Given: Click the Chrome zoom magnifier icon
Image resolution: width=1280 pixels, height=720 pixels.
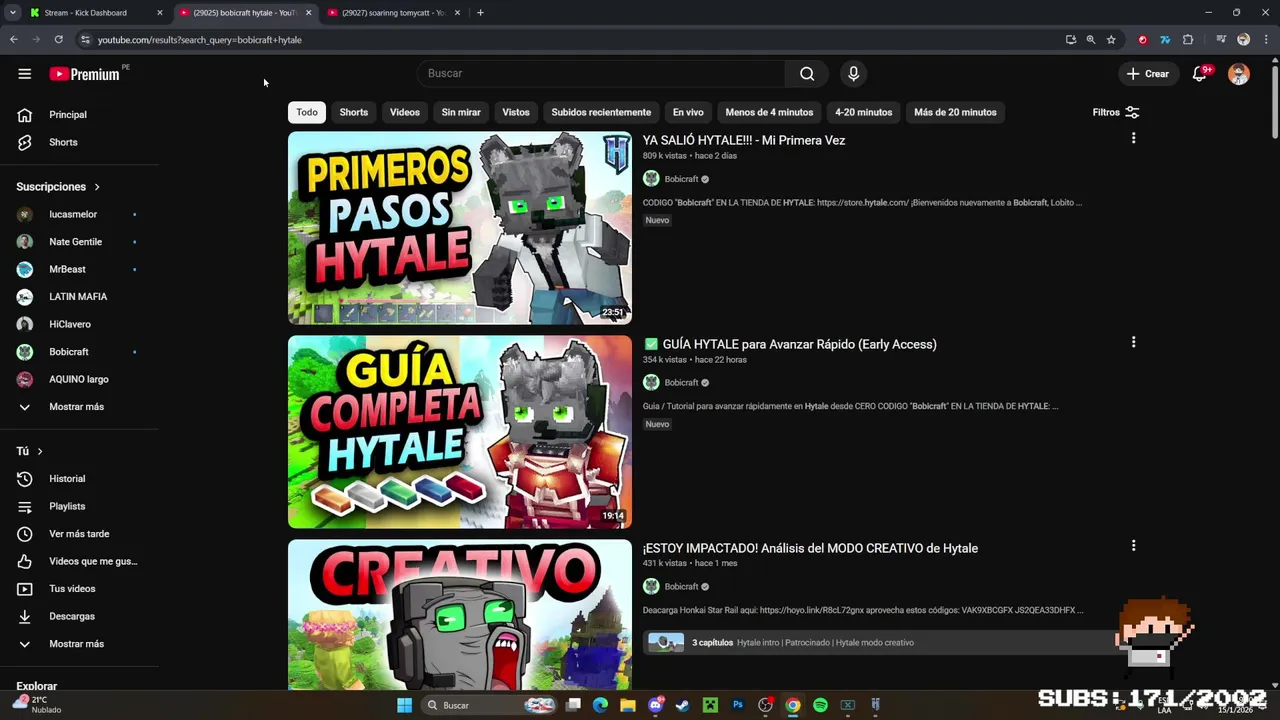Looking at the screenshot, I should pos(1091,40).
